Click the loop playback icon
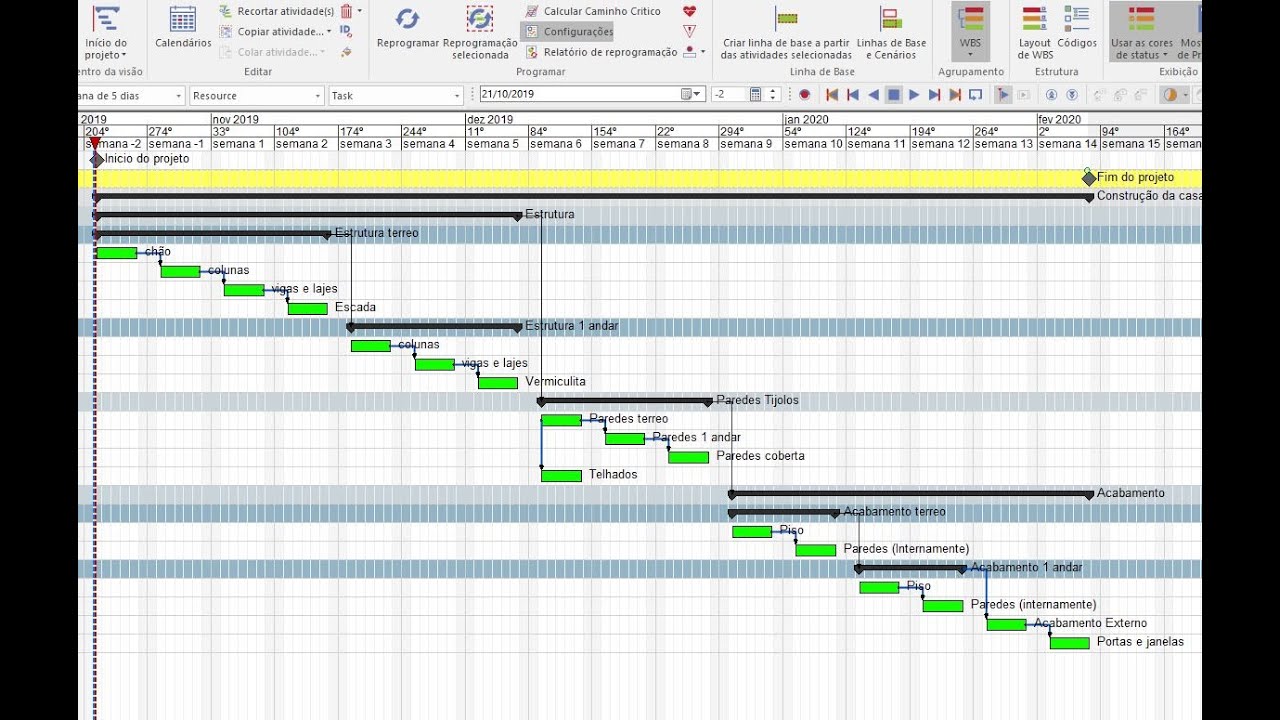The height and width of the screenshot is (720, 1280). click(x=975, y=95)
